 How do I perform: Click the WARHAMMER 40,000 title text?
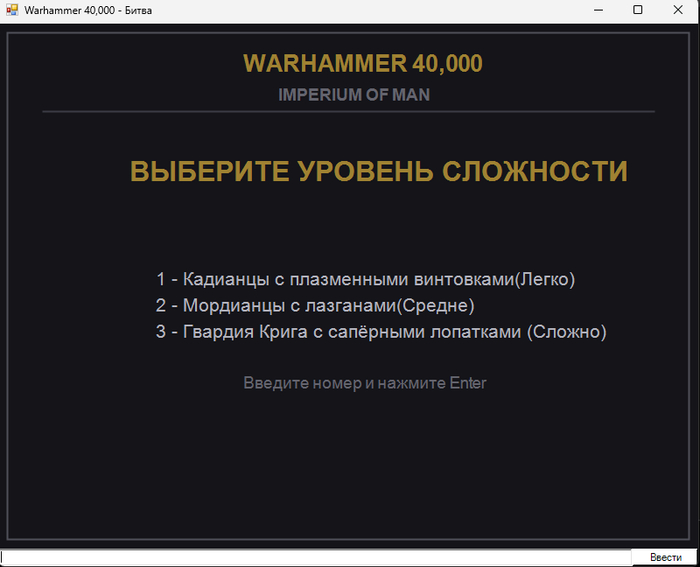point(362,63)
